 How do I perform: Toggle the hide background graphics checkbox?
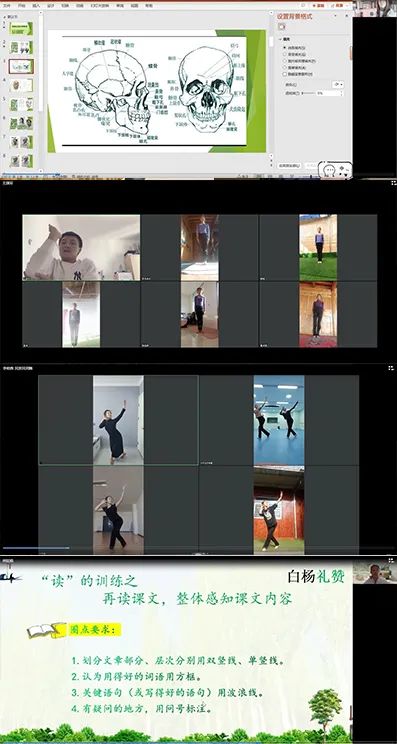point(285,74)
